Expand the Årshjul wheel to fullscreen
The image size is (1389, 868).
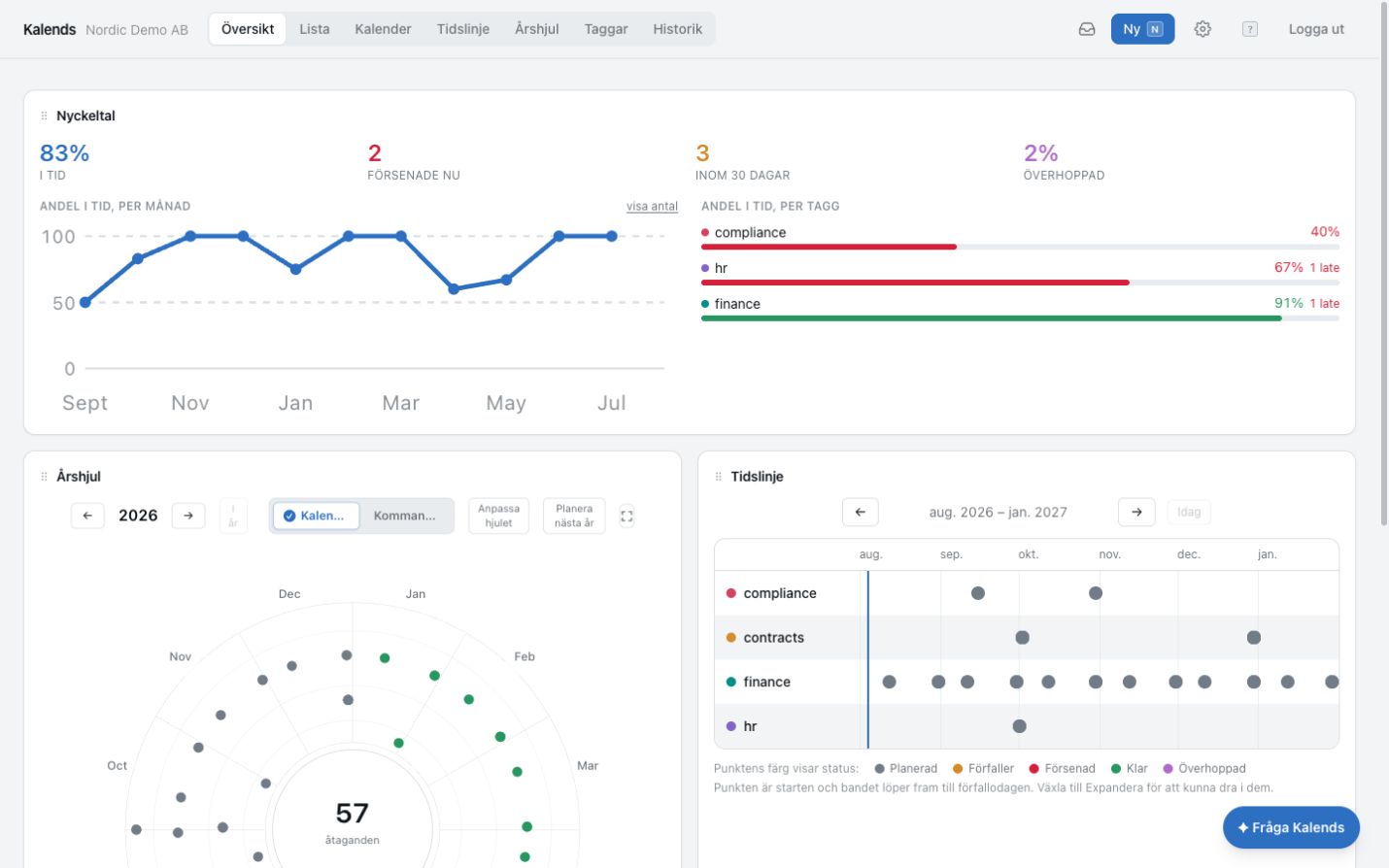(627, 516)
